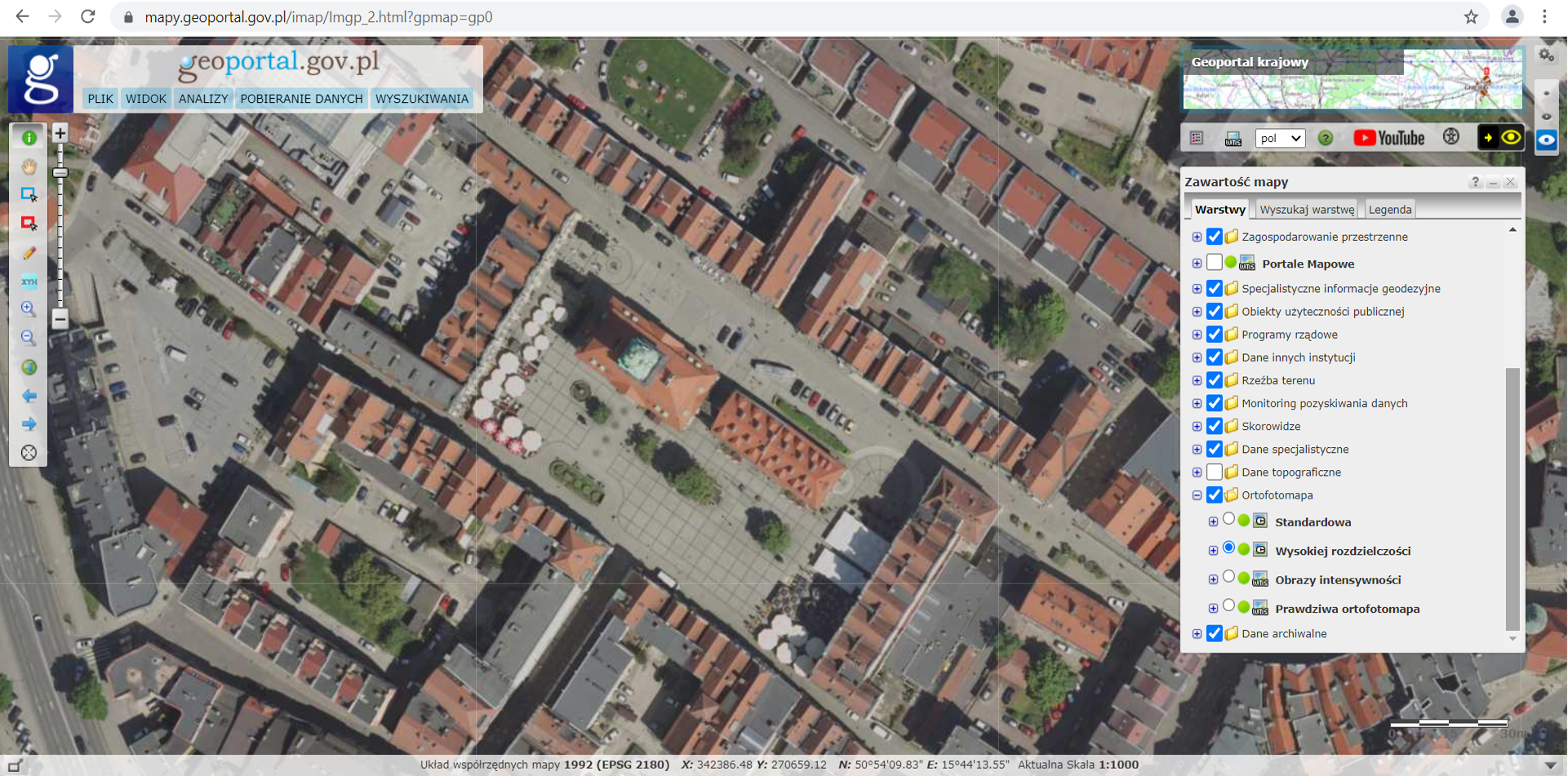Switch to the Legenda tab
1568x776 pixels.
pos(1389,210)
